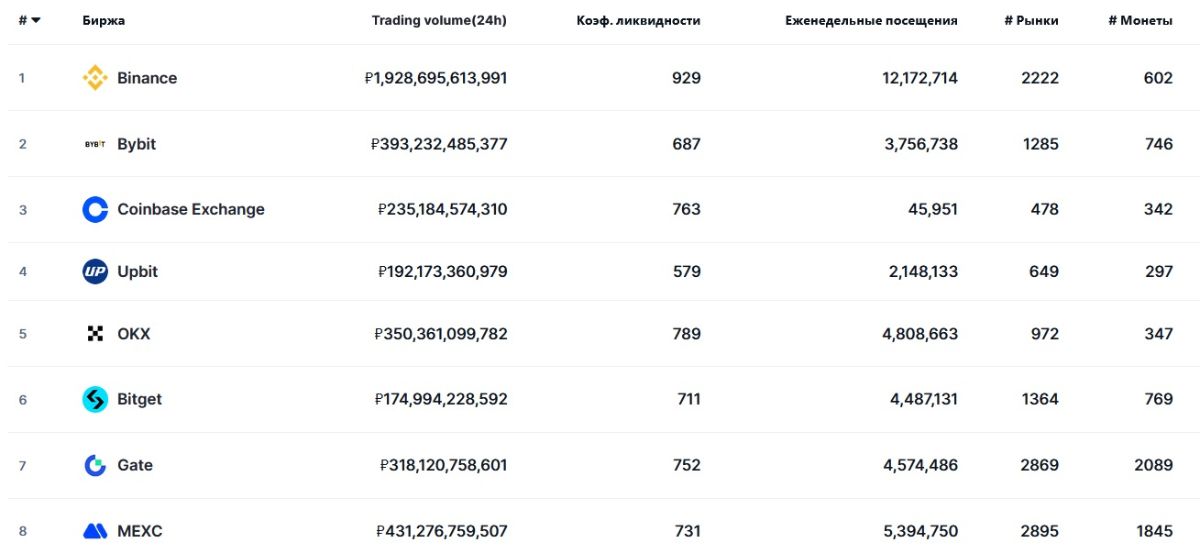The height and width of the screenshot is (554, 1200).
Task: Click the Биржа column header
Action: point(104,21)
